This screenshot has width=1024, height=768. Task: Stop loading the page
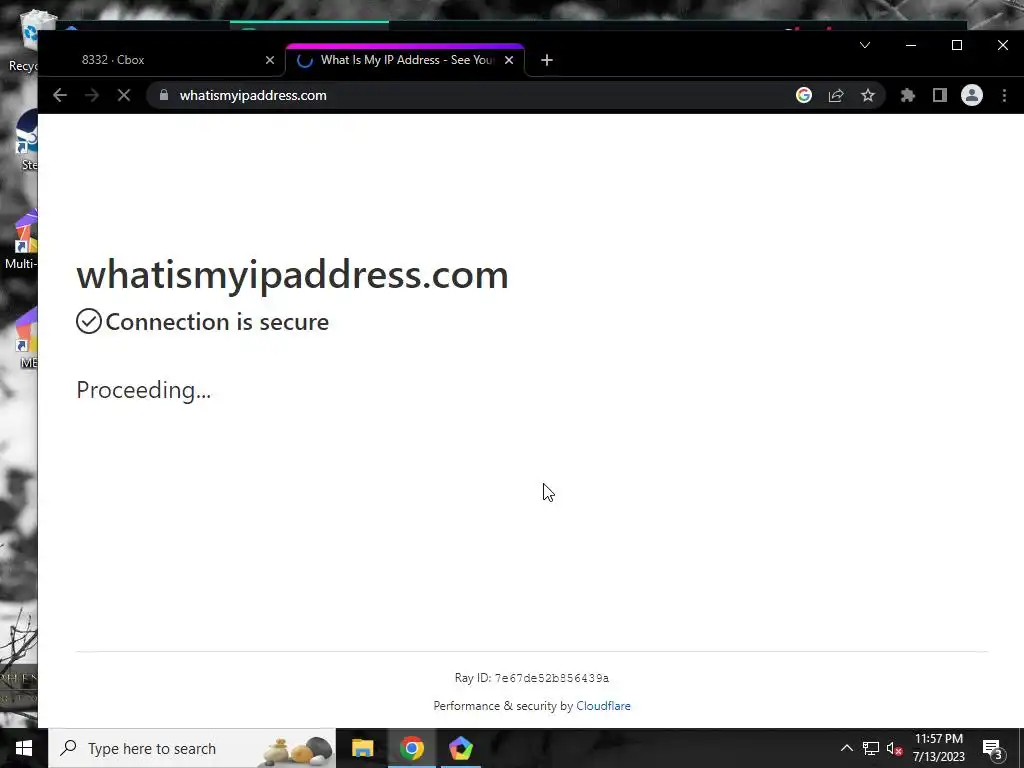point(123,95)
